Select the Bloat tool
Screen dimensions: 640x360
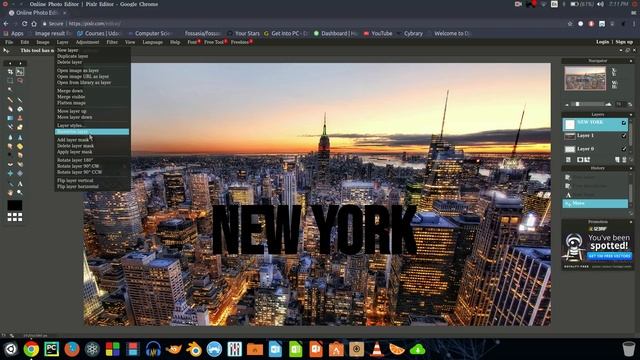coord(10,173)
